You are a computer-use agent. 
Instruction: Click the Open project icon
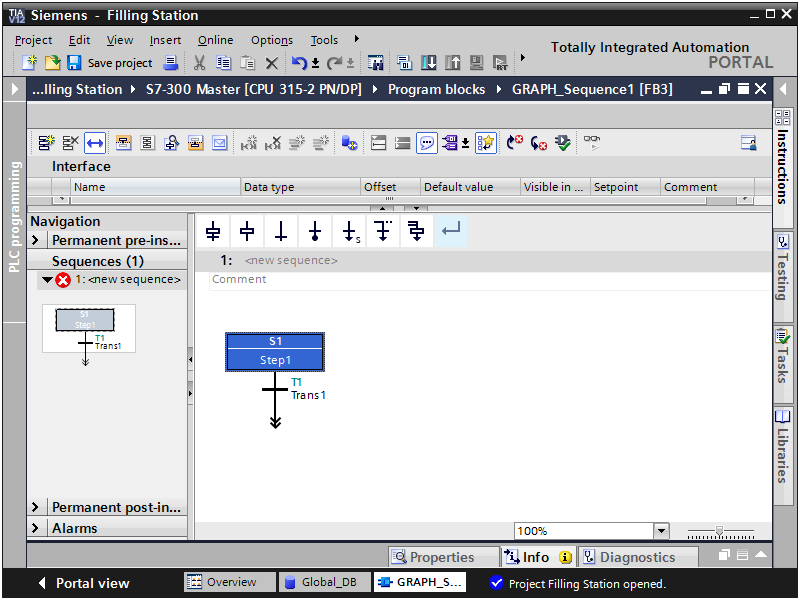click(52, 63)
